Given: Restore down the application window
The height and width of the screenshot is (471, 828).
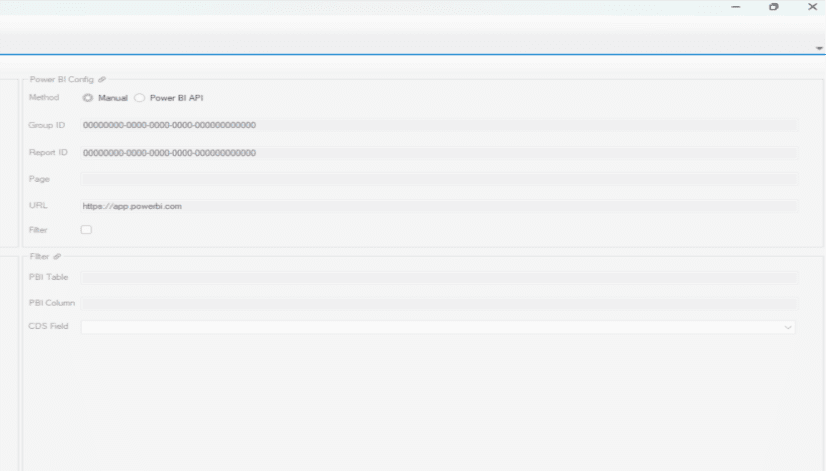Looking at the screenshot, I should 774,7.
